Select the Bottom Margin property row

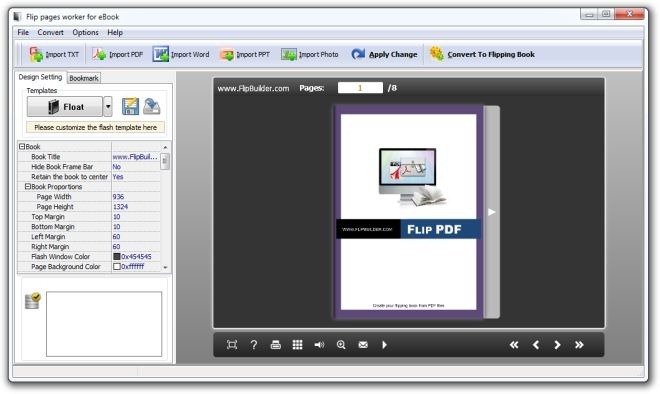89,226
